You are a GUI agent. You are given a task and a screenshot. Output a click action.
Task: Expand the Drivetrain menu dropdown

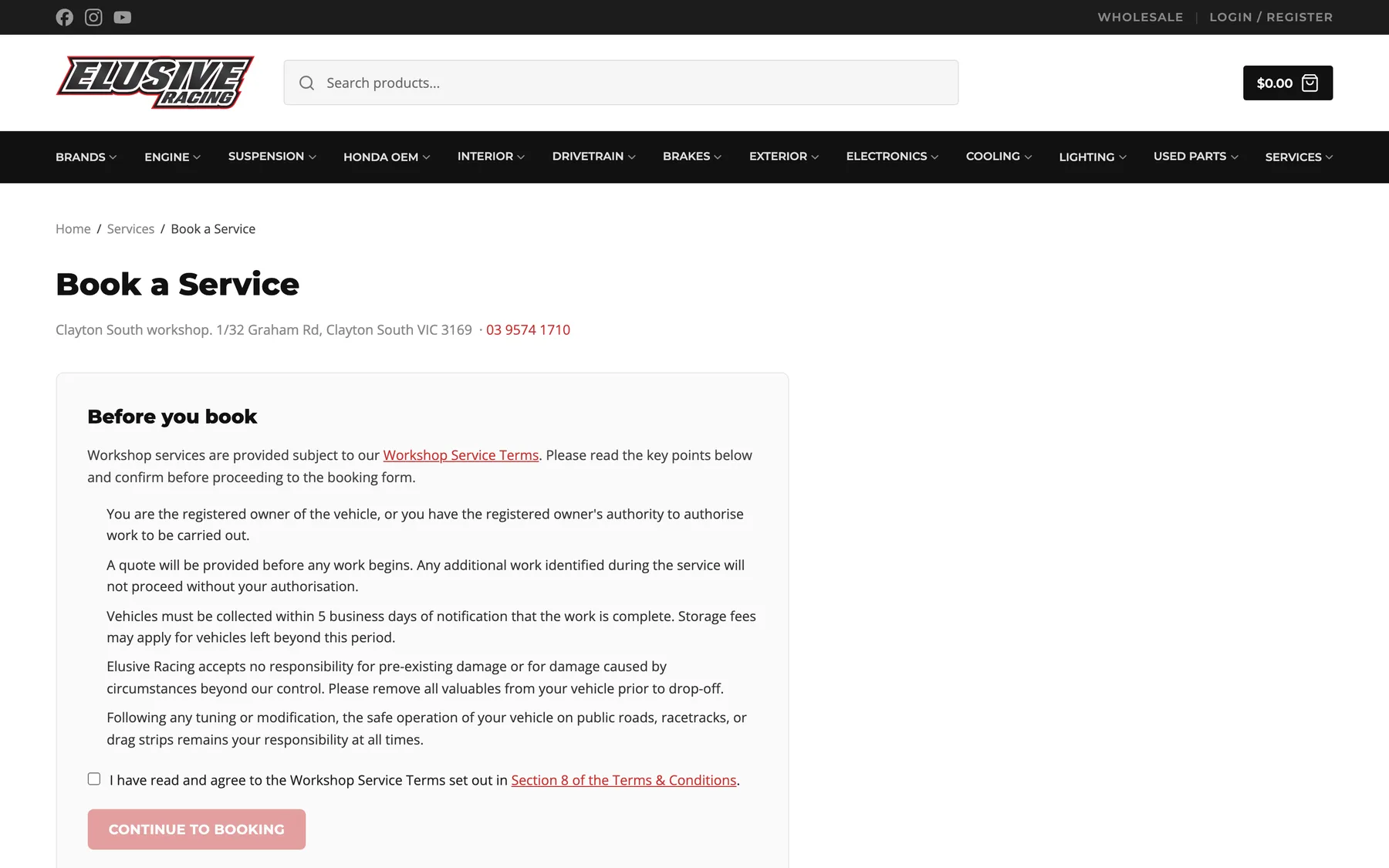click(x=593, y=157)
